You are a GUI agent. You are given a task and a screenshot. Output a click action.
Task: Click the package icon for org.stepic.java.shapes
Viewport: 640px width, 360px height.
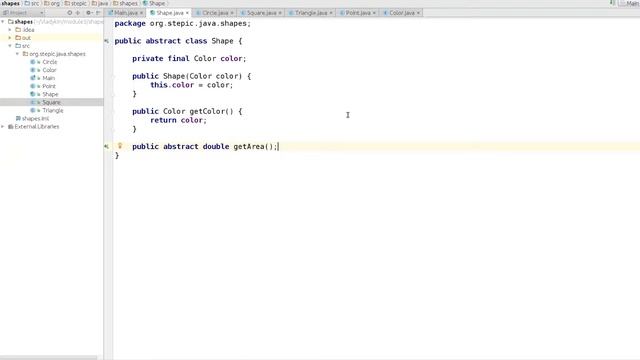point(25,54)
